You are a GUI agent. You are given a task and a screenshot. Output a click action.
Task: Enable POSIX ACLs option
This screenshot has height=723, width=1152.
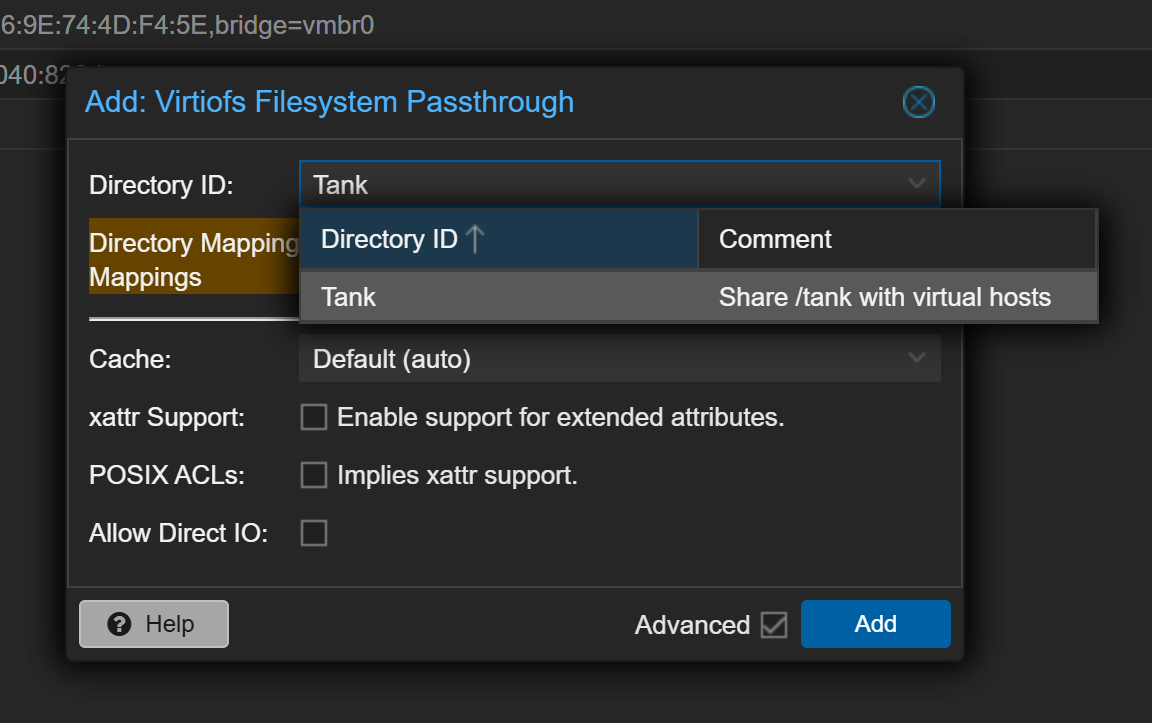(x=314, y=475)
